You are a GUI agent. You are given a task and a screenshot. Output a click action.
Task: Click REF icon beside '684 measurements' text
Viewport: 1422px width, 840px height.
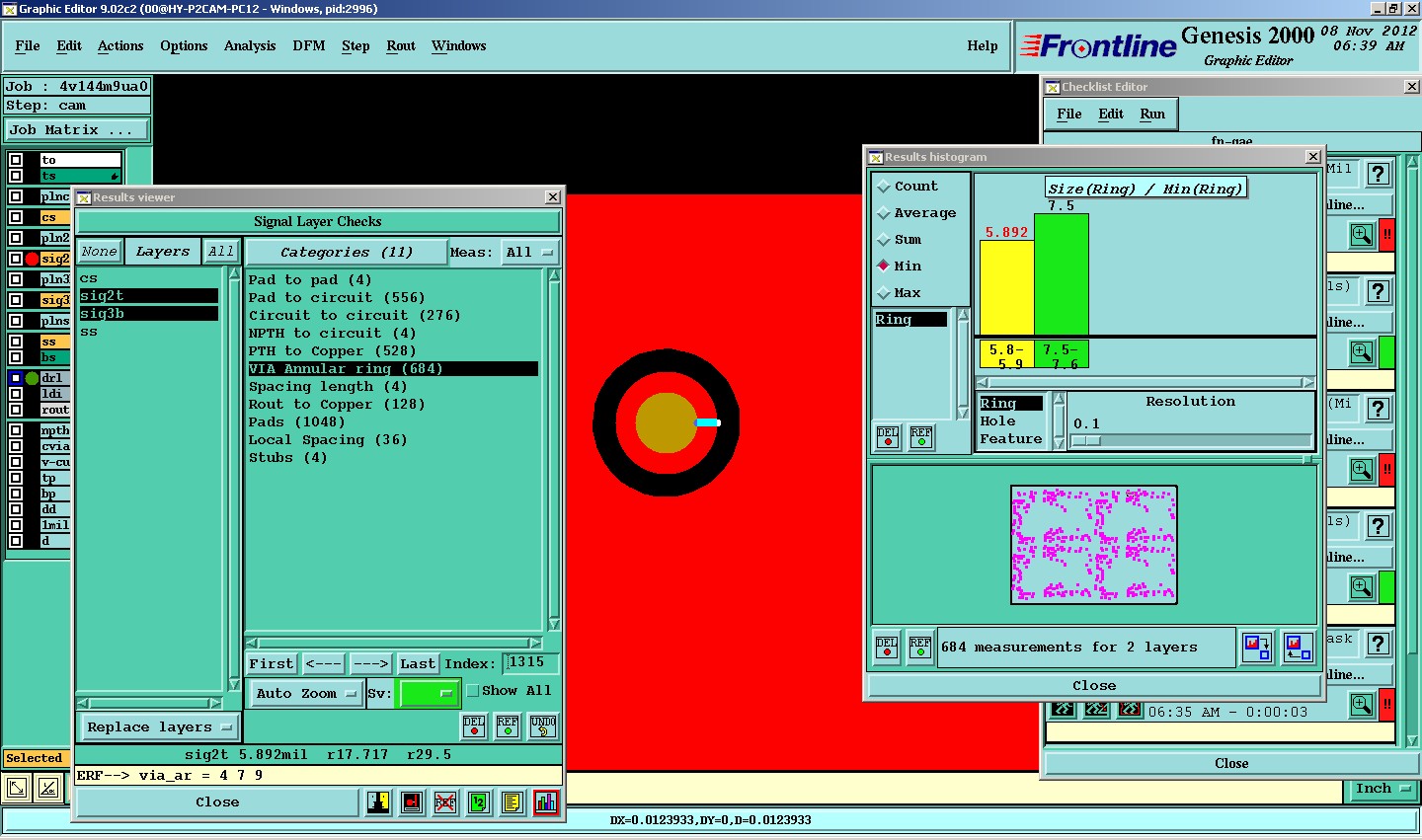point(920,648)
